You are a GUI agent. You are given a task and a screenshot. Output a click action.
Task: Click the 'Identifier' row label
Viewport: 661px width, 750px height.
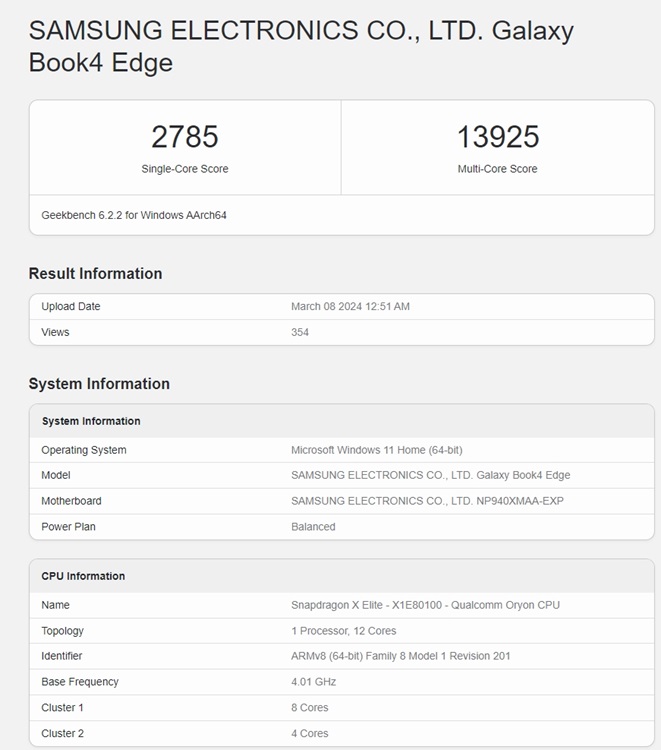(x=62, y=656)
